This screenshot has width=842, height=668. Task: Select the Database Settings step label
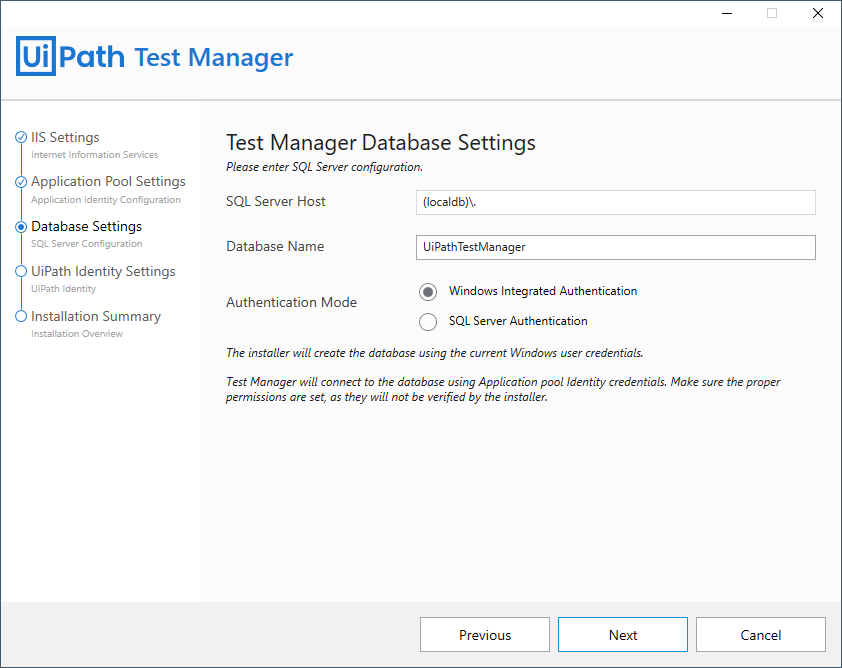[x=86, y=227]
